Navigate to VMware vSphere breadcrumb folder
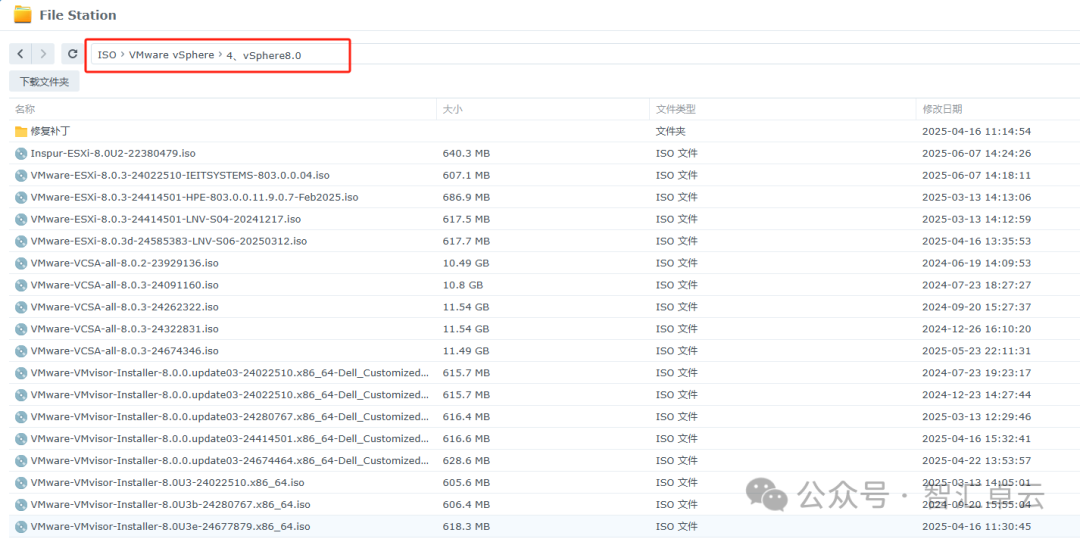Image resolution: width=1080 pixels, height=539 pixels. pyautogui.click(x=171, y=55)
